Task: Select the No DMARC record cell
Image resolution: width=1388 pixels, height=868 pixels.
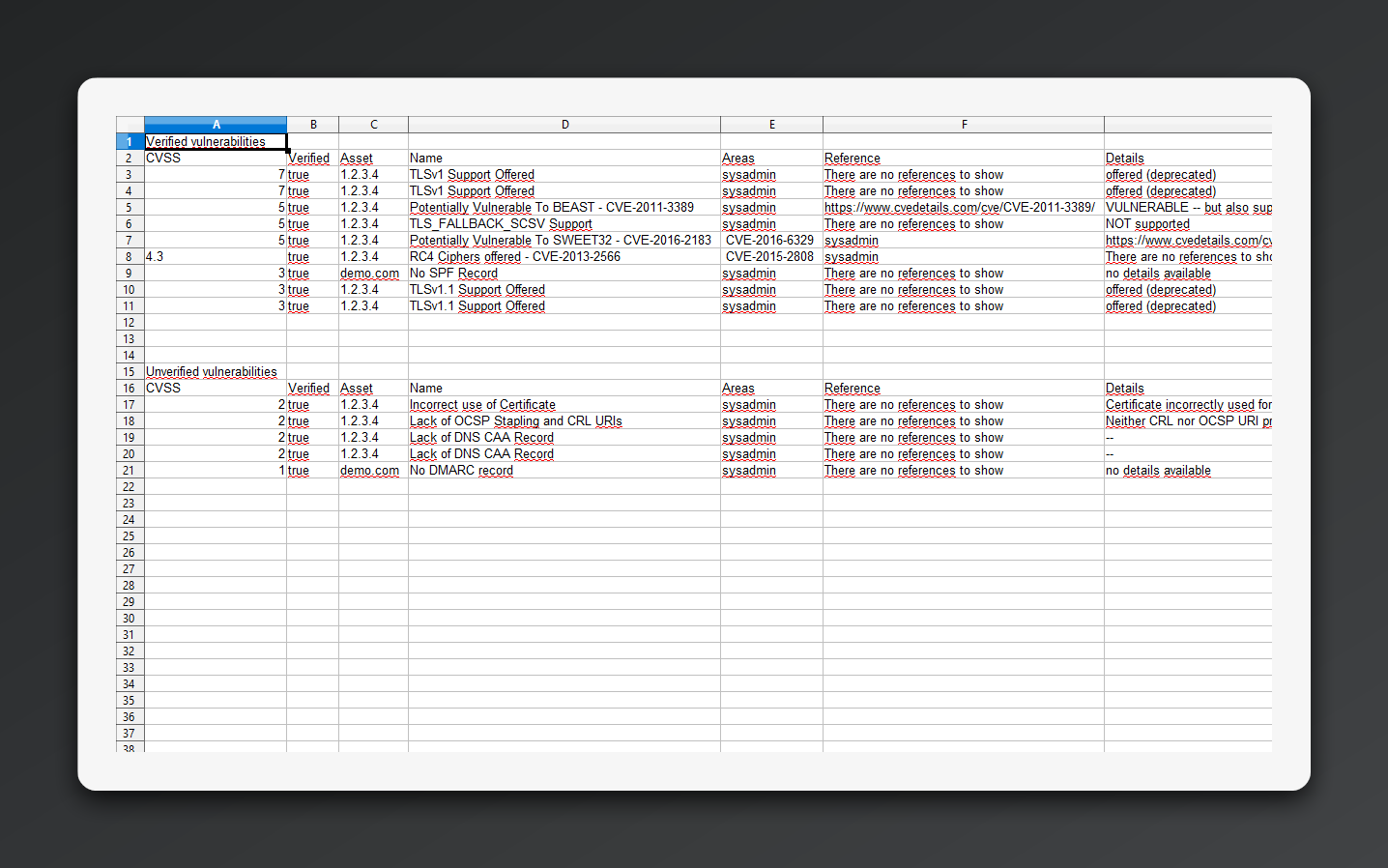Action: (x=461, y=470)
